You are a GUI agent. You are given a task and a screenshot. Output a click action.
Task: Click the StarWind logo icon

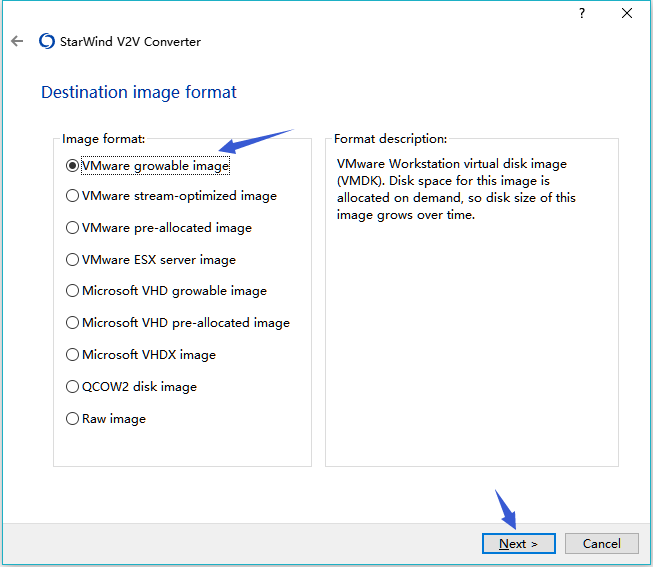pyautogui.click(x=47, y=41)
